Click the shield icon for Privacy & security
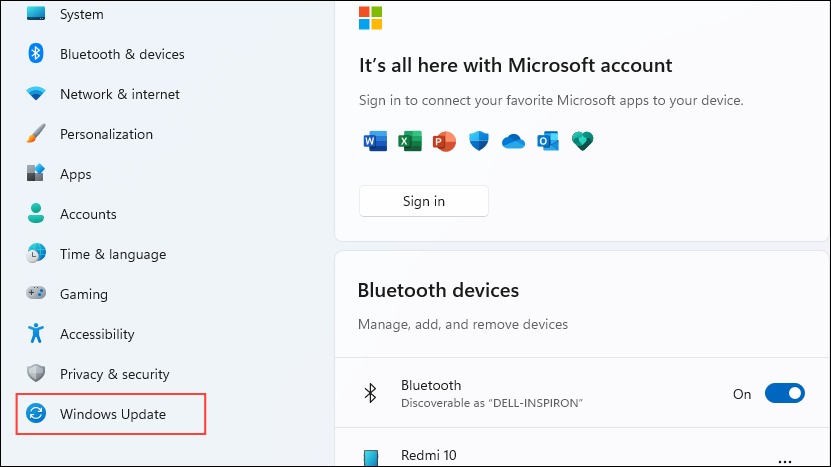 36,373
